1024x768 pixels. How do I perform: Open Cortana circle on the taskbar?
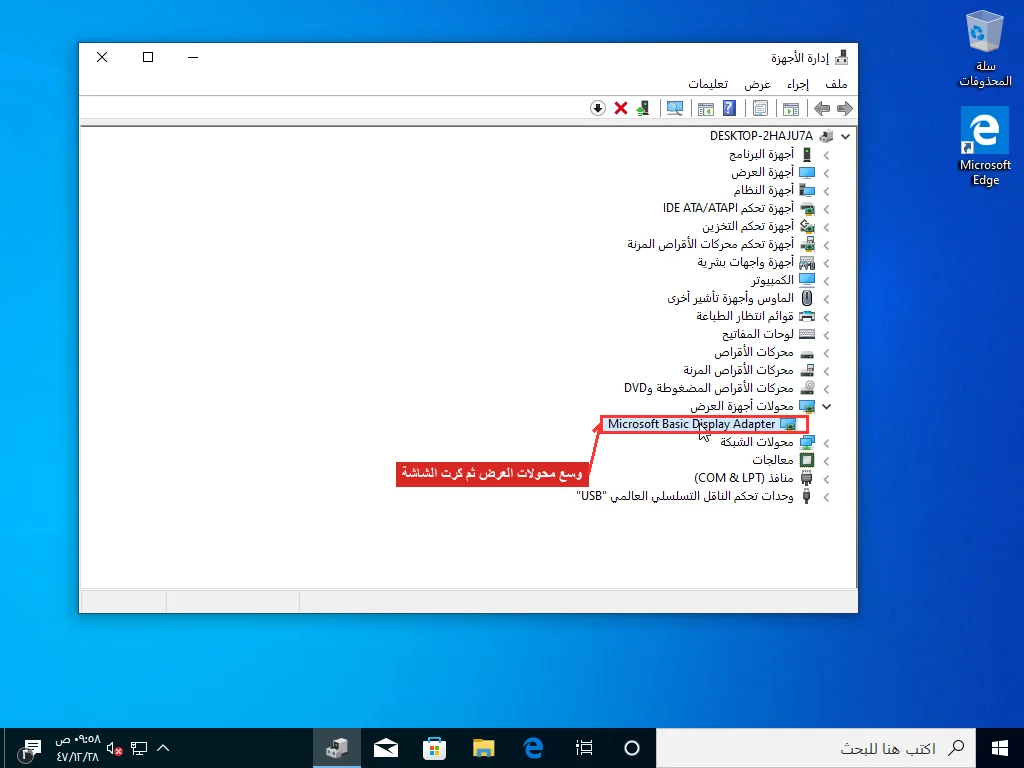(x=632, y=748)
